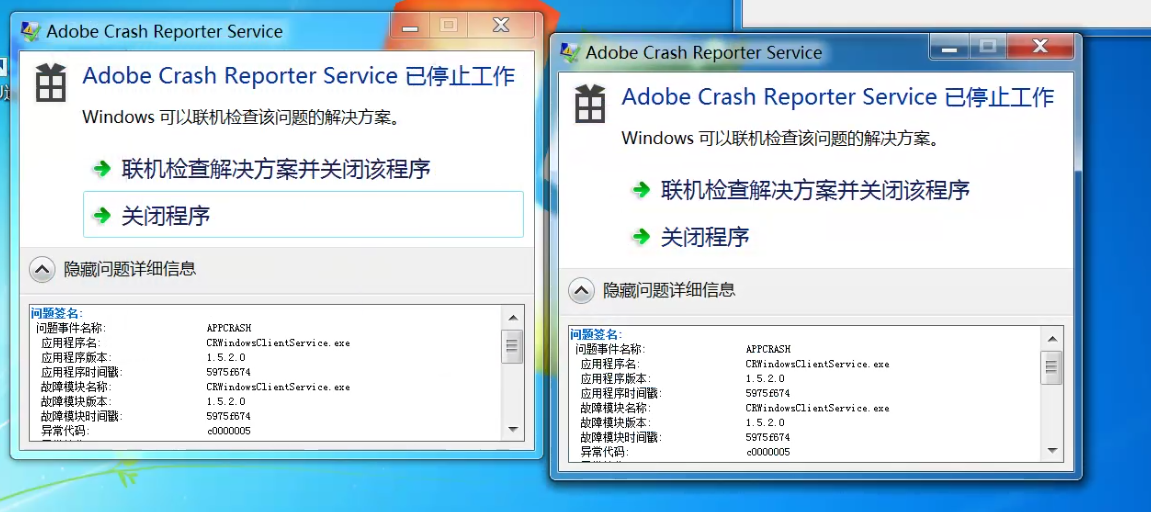Click green arrow beside '联机检查解决方案' in right dialog
The width and height of the screenshot is (1151, 512).
tap(641, 190)
